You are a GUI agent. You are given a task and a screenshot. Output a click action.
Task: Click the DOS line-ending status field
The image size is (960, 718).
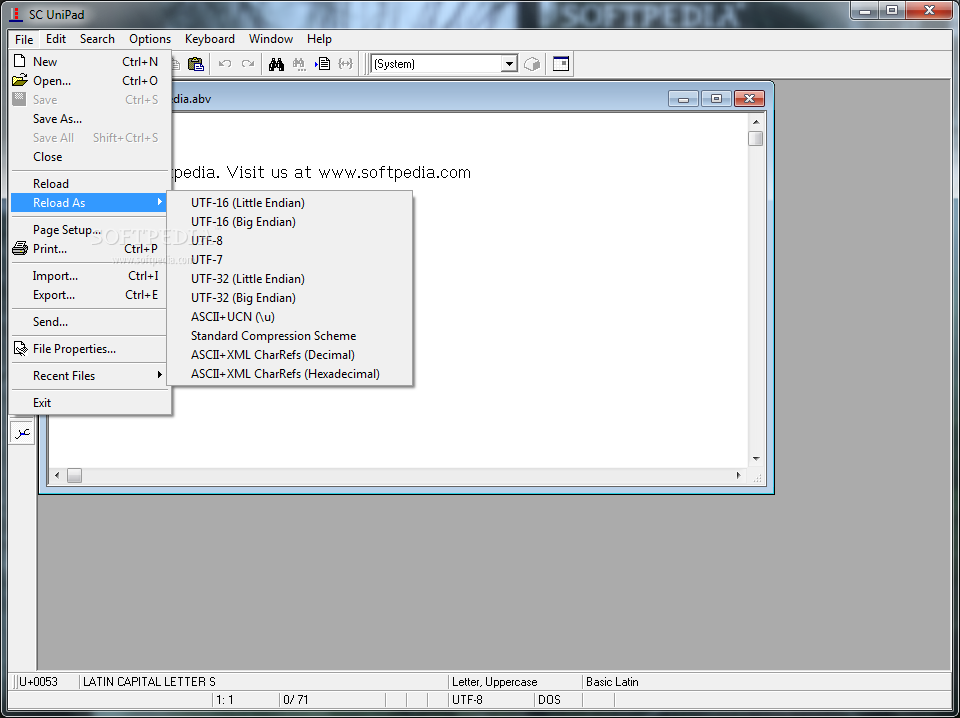coord(558,700)
